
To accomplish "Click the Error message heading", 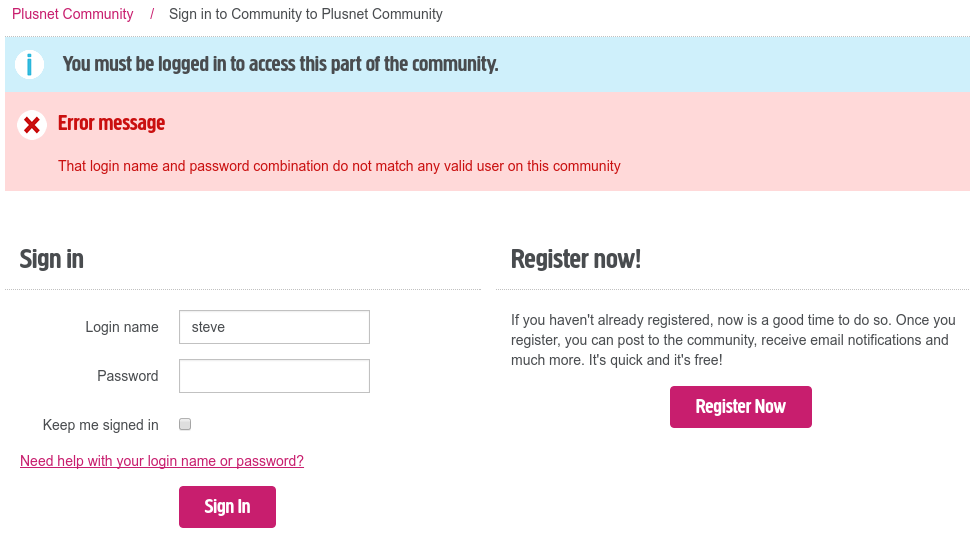I will pyautogui.click(x=111, y=123).
